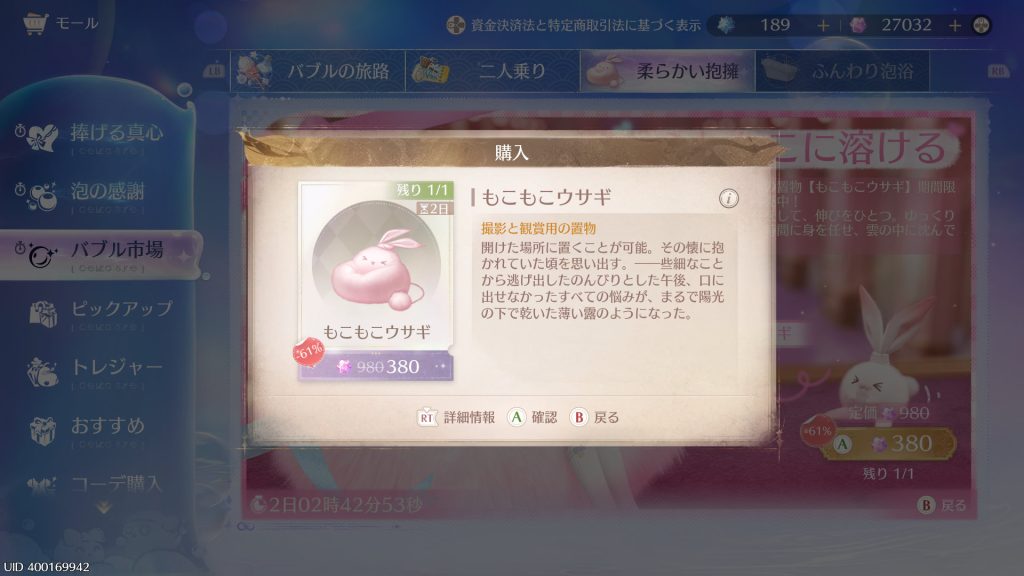Switch to the 二人乗り tab
The height and width of the screenshot is (576, 1024).
(492, 71)
